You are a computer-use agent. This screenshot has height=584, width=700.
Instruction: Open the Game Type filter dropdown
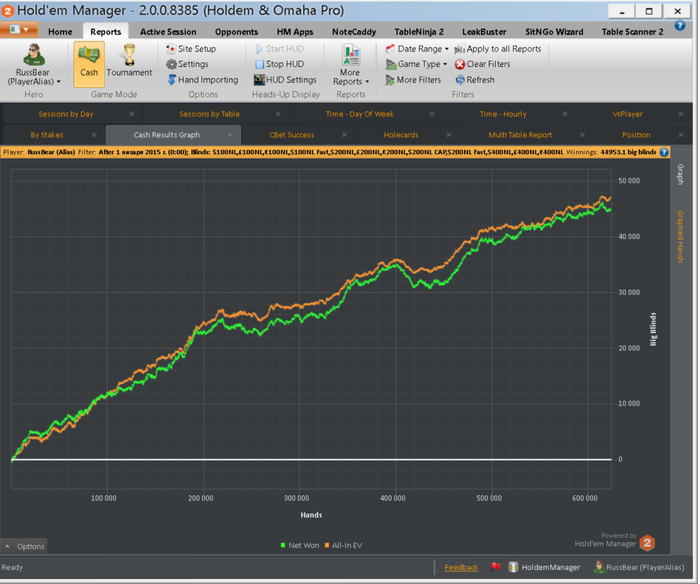point(417,64)
